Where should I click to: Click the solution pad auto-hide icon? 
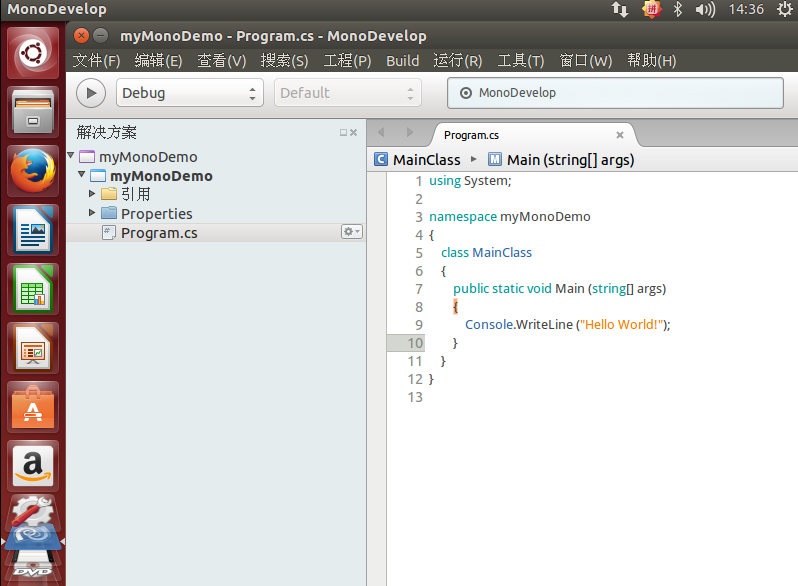(x=343, y=132)
